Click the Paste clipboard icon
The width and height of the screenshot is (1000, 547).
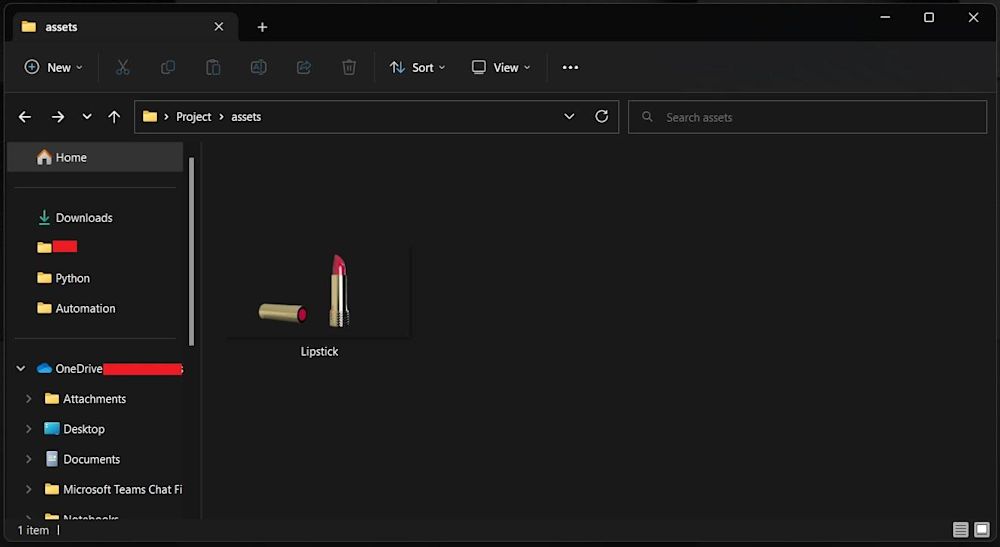coord(213,67)
